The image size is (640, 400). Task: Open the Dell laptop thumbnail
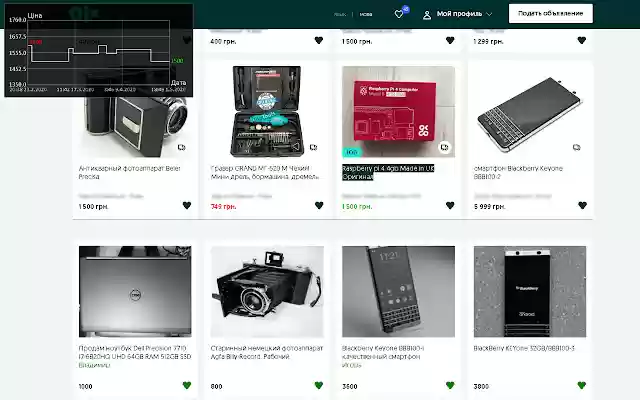135,291
